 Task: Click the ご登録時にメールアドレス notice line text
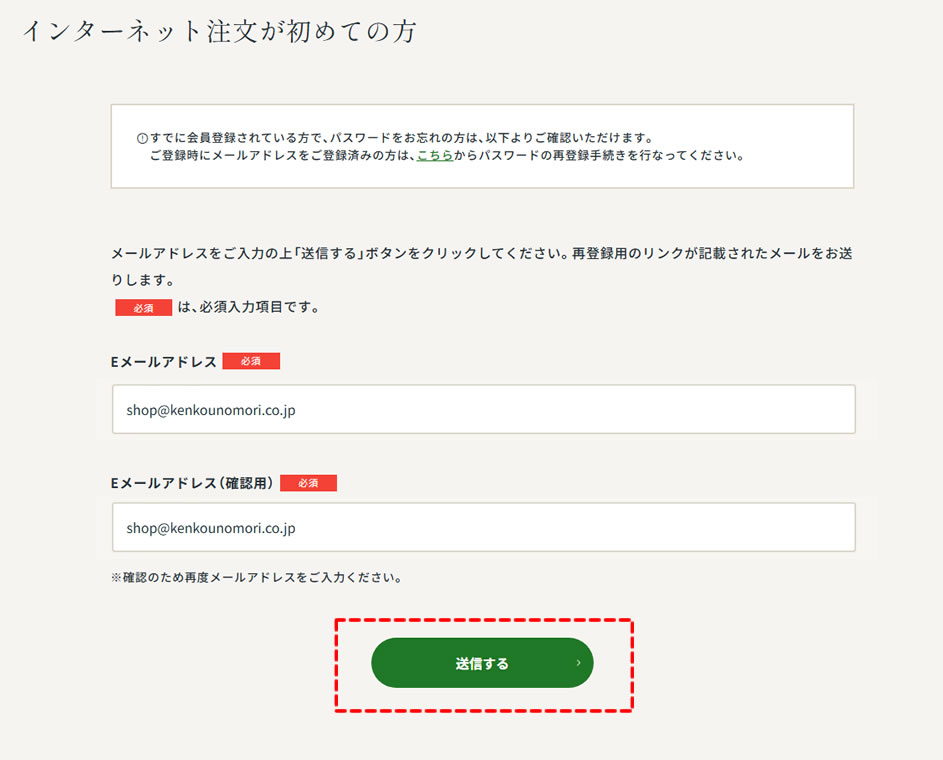447,155
